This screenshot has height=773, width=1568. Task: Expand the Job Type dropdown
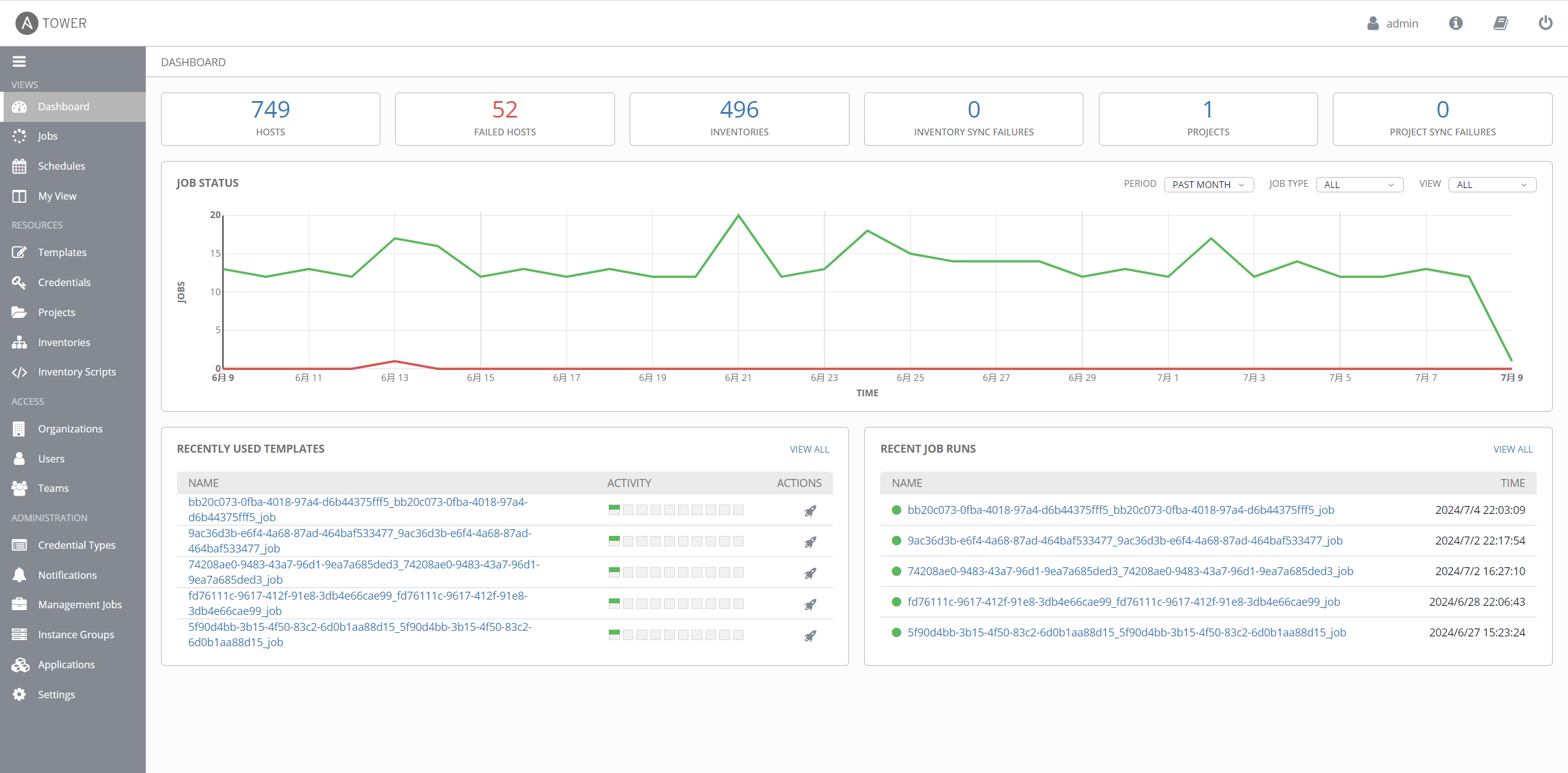tap(1359, 184)
